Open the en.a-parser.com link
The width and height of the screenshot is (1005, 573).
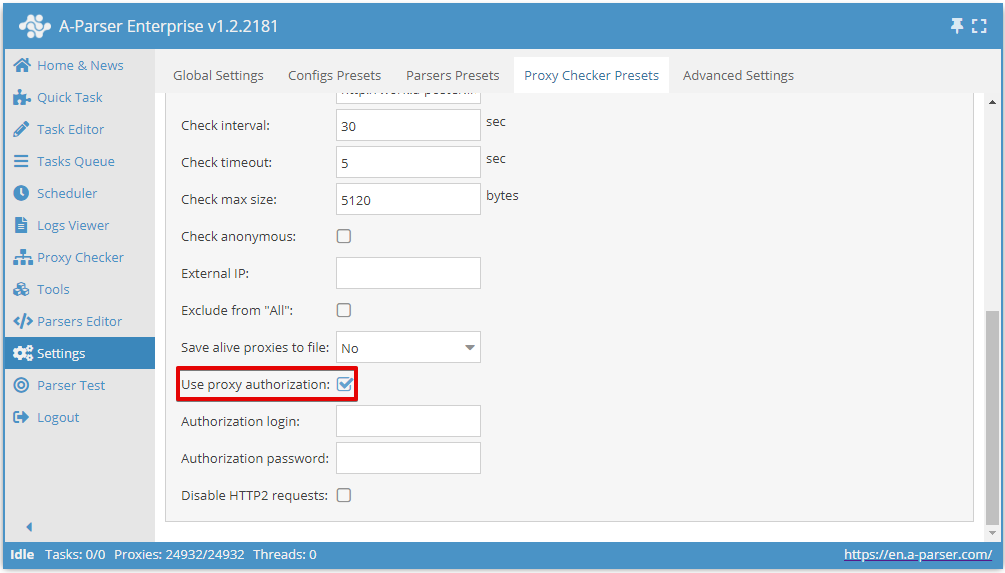pos(917,554)
